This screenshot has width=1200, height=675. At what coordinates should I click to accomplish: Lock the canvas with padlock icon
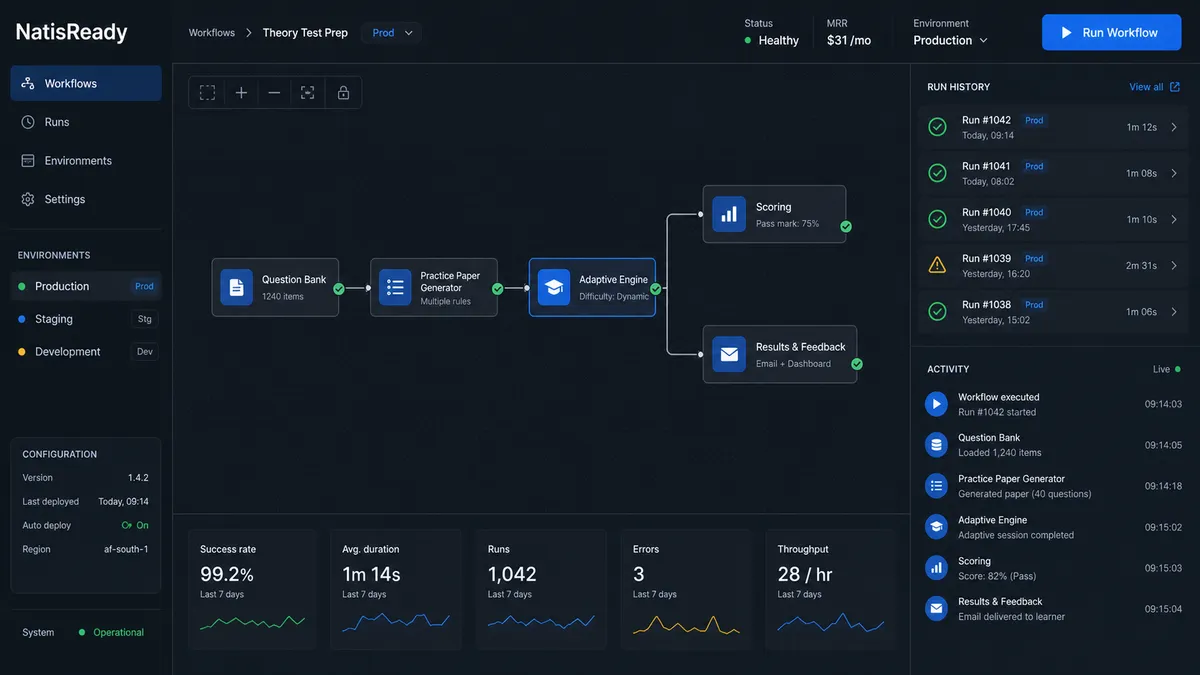pos(343,93)
